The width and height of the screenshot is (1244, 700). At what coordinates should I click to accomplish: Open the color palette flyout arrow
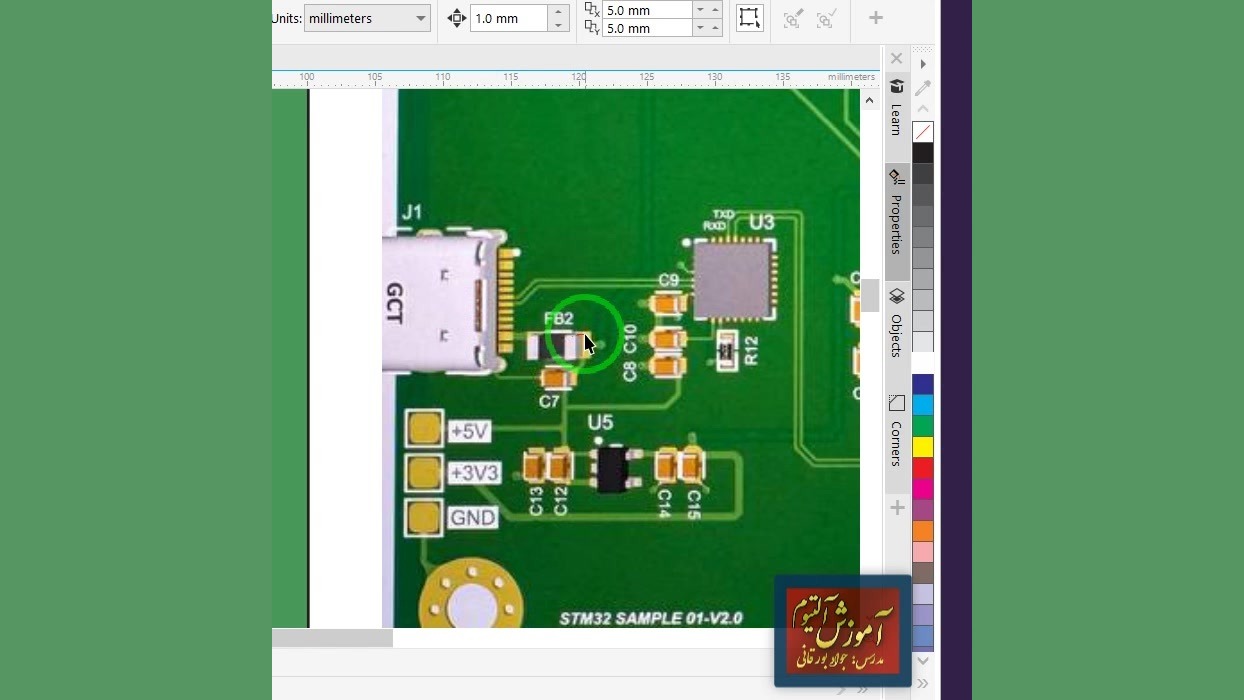(x=923, y=64)
